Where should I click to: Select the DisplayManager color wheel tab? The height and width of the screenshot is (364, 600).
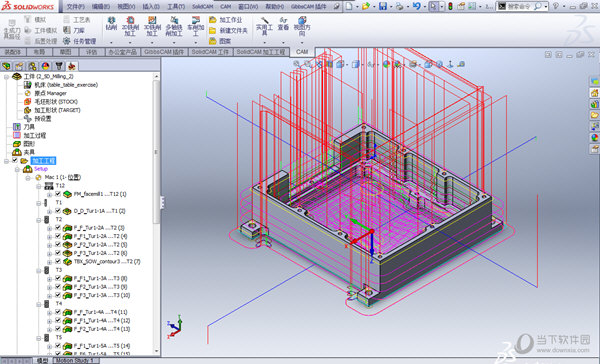pos(46,66)
